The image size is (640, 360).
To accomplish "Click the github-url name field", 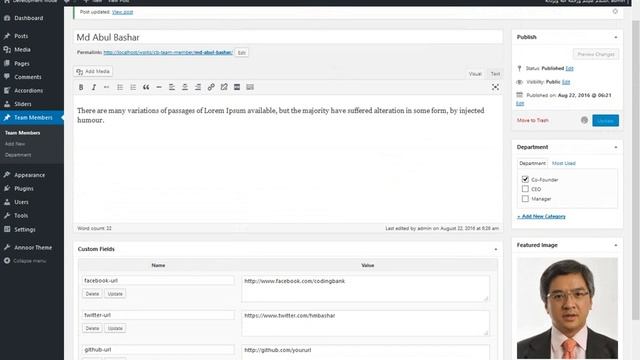I will (158, 350).
